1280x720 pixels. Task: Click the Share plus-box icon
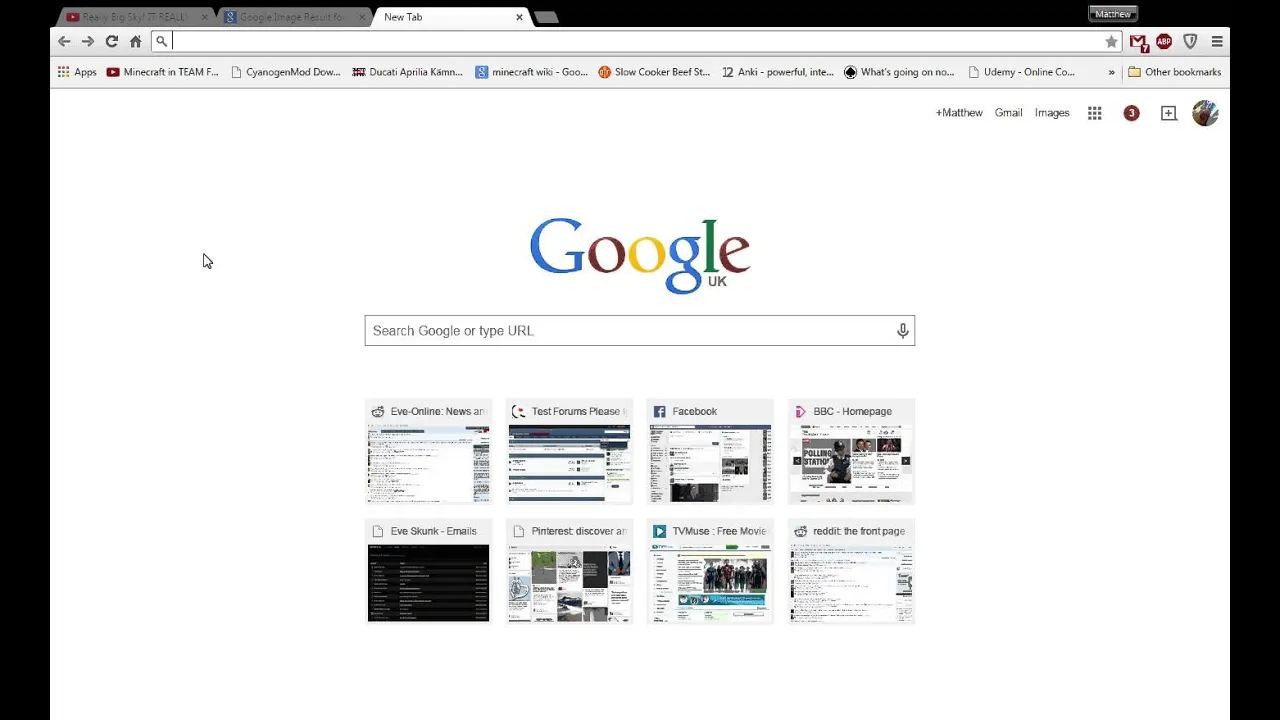[x=1168, y=113]
